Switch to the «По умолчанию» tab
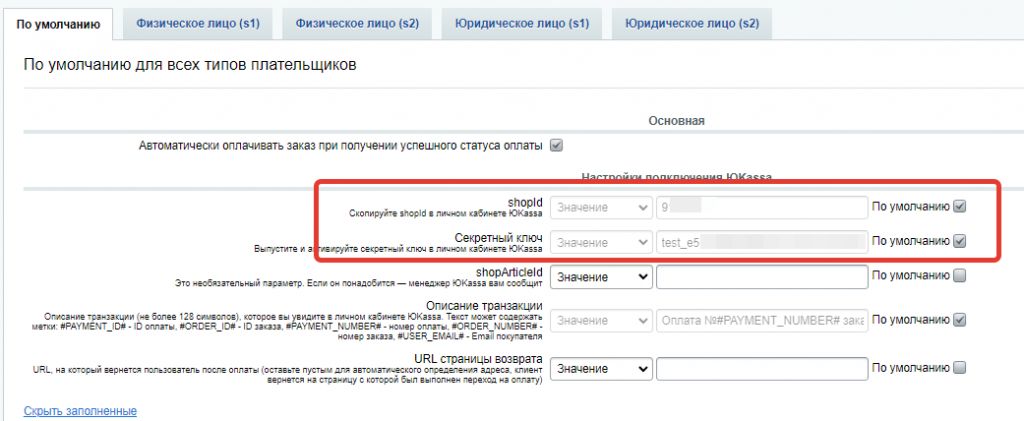The height and width of the screenshot is (421, 1024). point(59,22)
